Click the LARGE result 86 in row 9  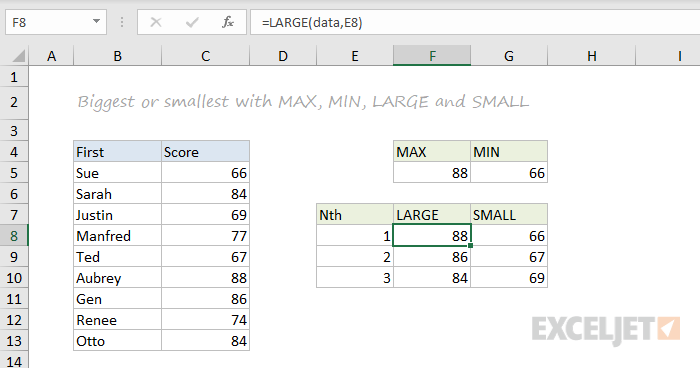[x=432, y=257]
